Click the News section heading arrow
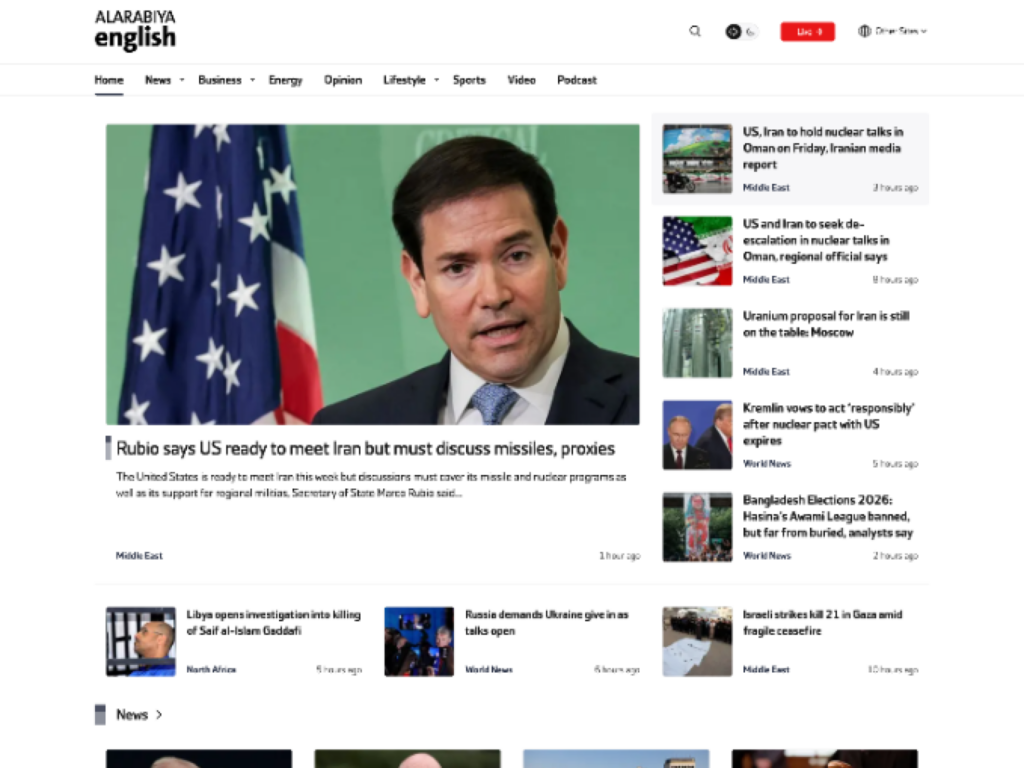 click(x=159, y=715)
